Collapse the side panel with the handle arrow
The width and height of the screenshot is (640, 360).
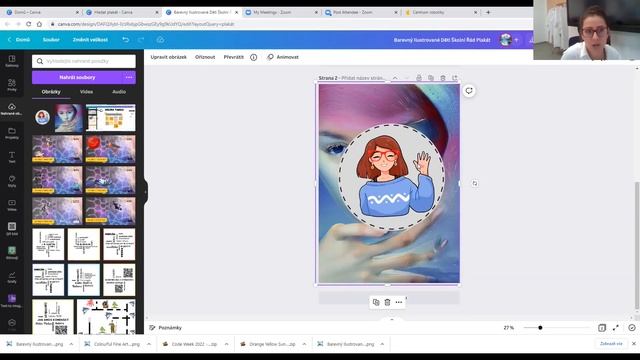pos(146,191)
